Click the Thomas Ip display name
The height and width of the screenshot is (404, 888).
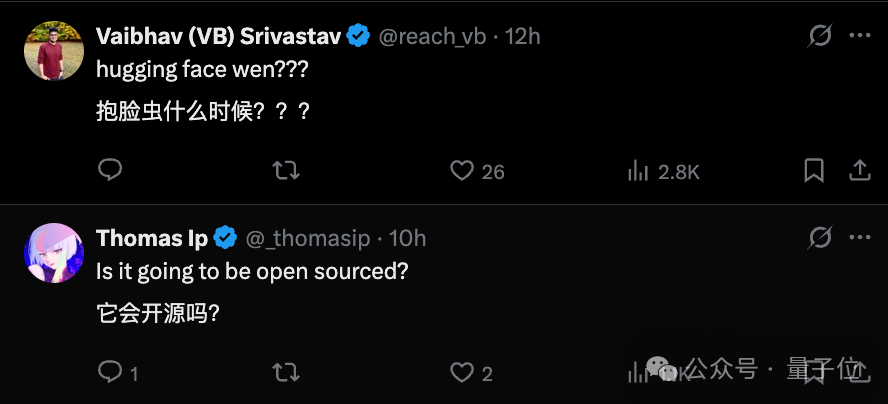[152, 238]
